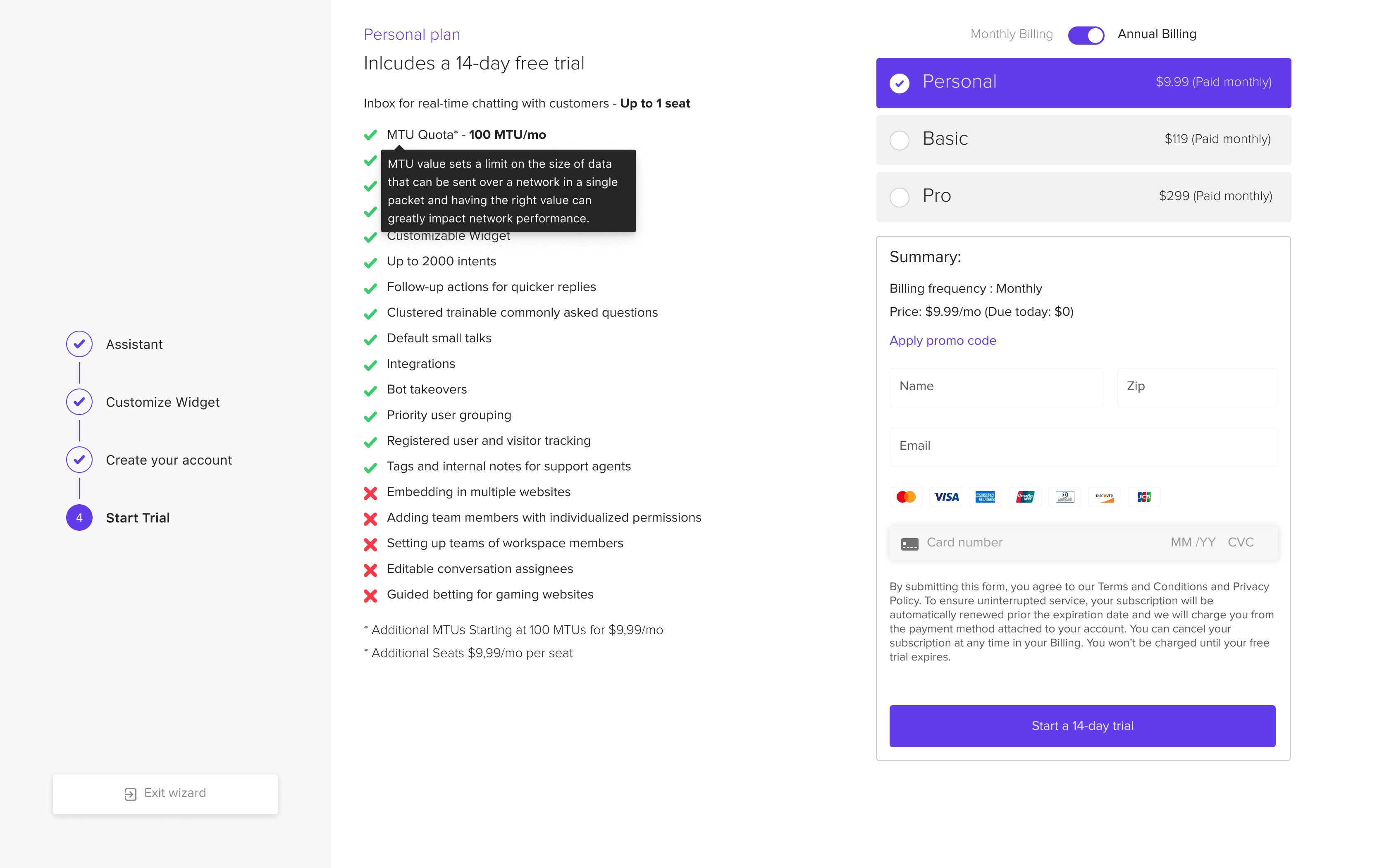Click the Mastercard logo icon
The height and width of the screenshot is (868, 1389).
[x=906, y=497]
